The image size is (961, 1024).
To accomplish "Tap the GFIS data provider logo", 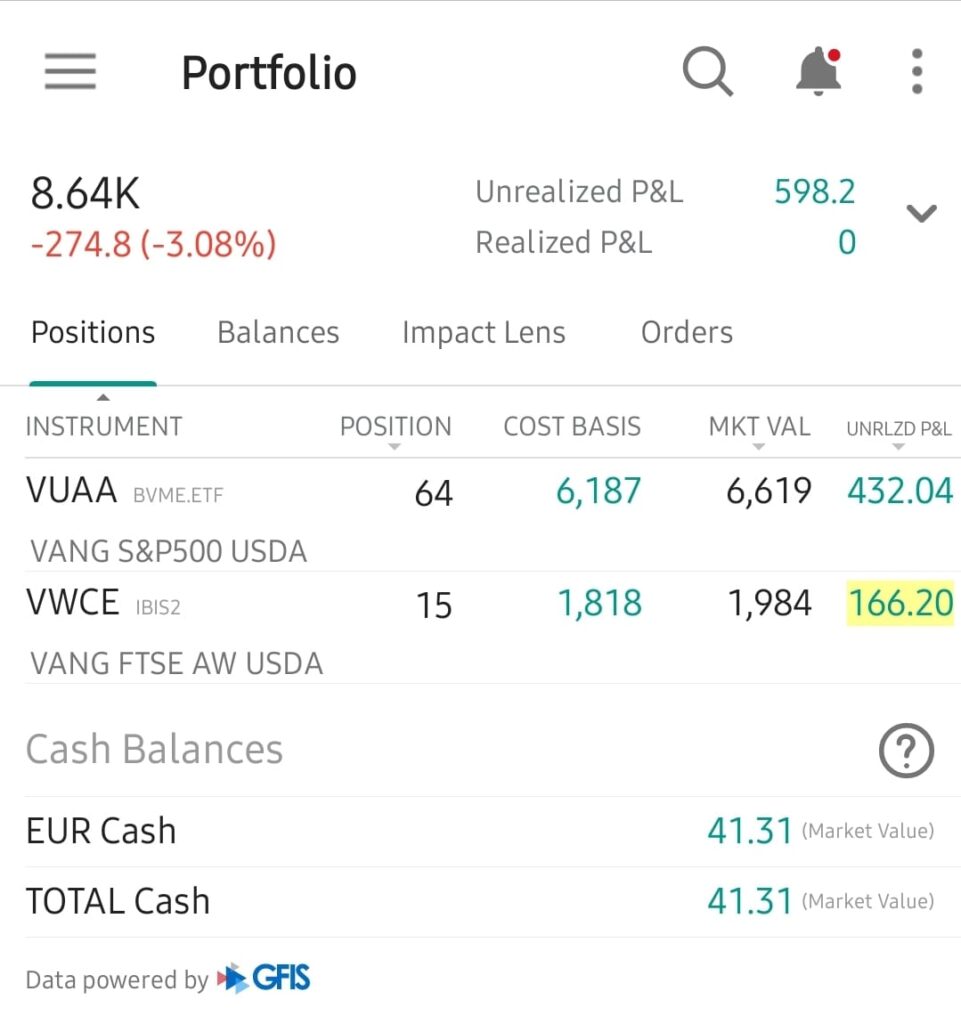I will click(265, 978).
